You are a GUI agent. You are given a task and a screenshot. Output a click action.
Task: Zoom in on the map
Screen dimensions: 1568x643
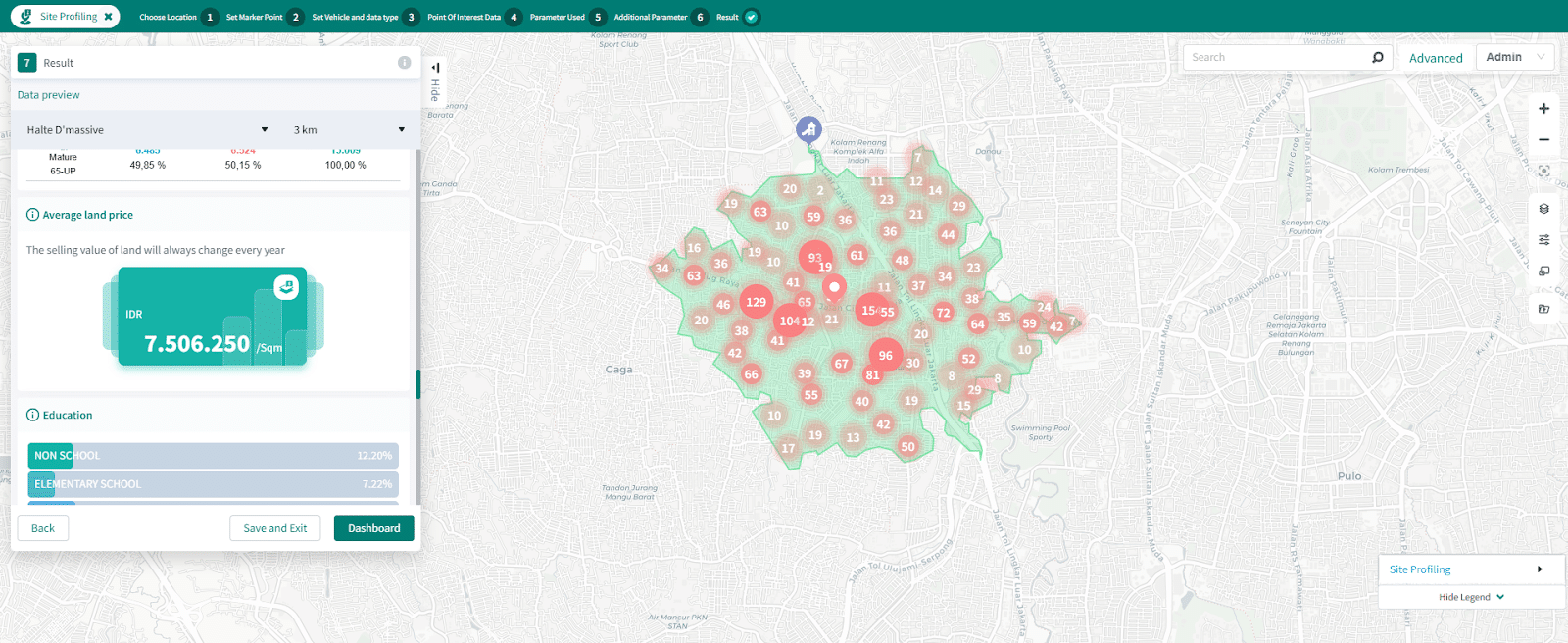[x=1543, y=109]
